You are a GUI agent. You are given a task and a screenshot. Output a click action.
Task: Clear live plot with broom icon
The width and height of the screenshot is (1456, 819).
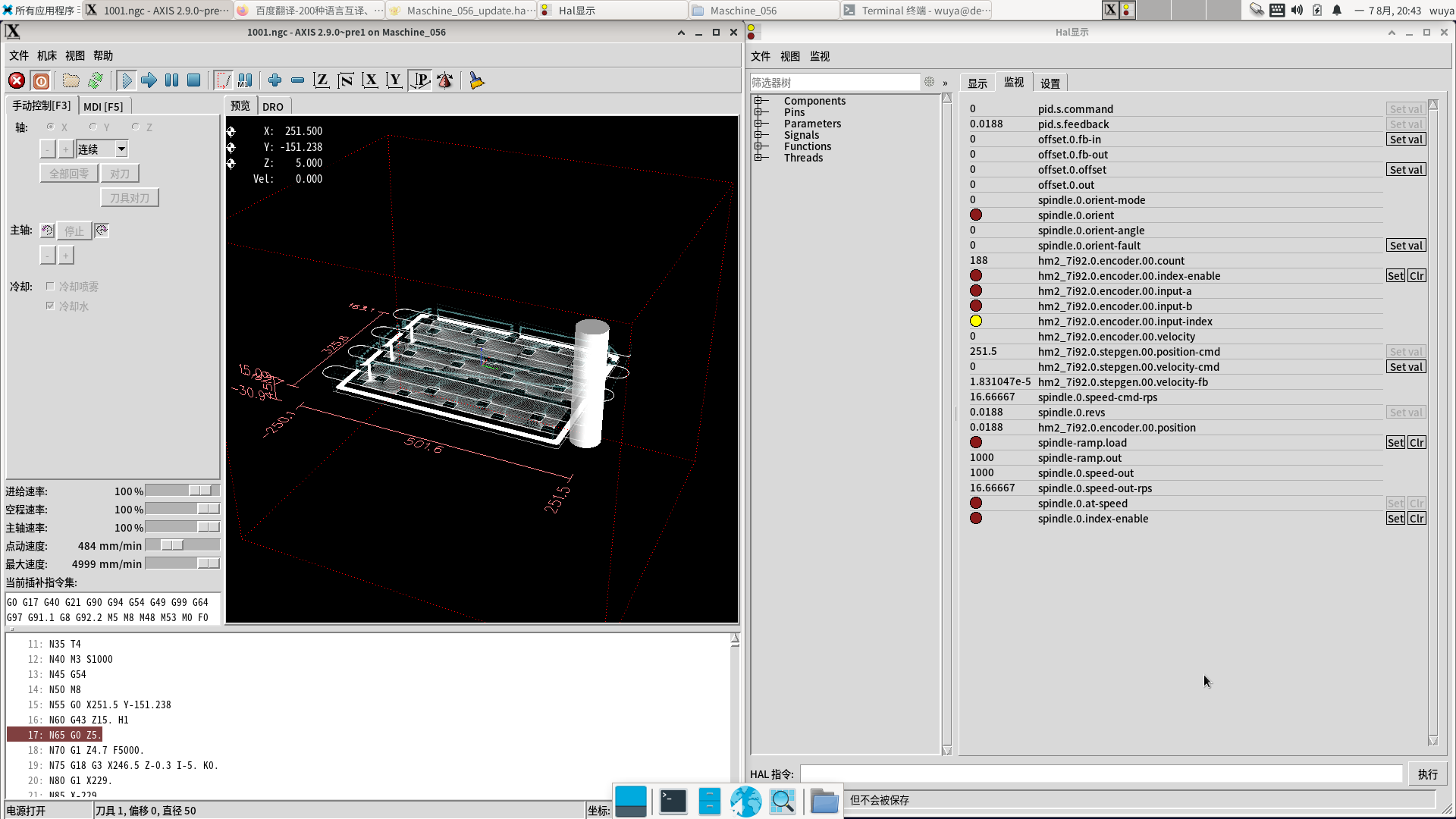tap(476, 80)
